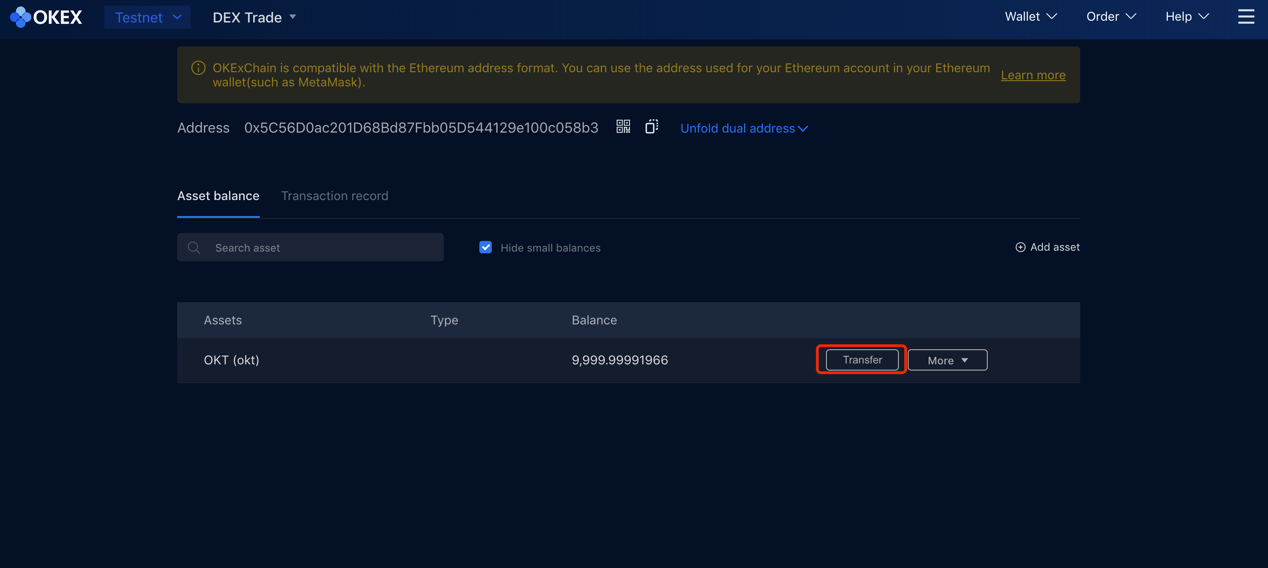
Task: Click Transfer button for OKT
Action: 862,360
